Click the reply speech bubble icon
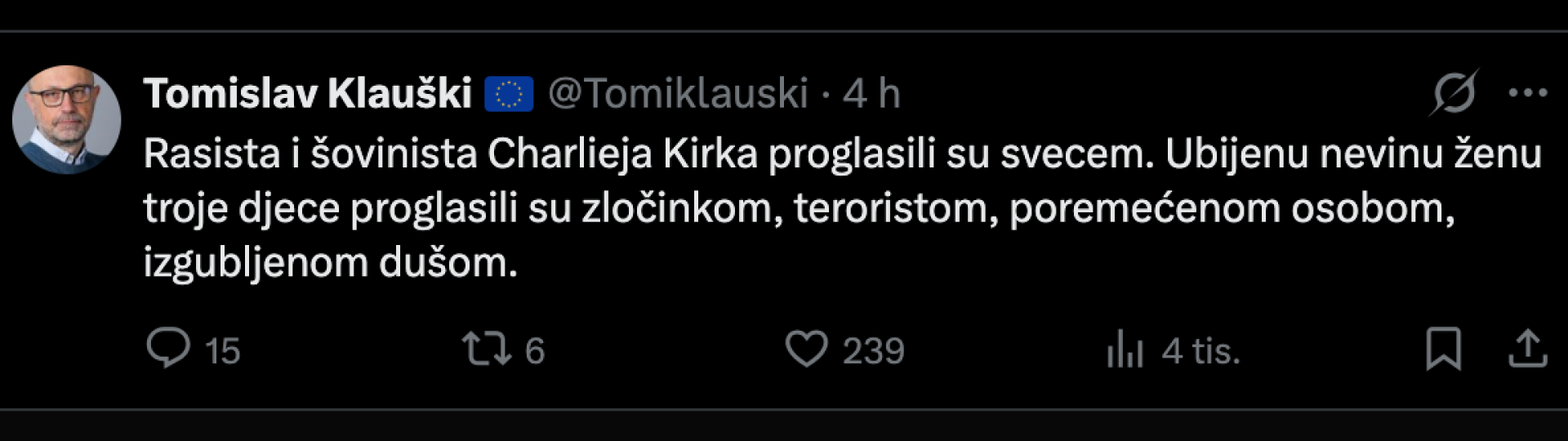 point(168,349)
